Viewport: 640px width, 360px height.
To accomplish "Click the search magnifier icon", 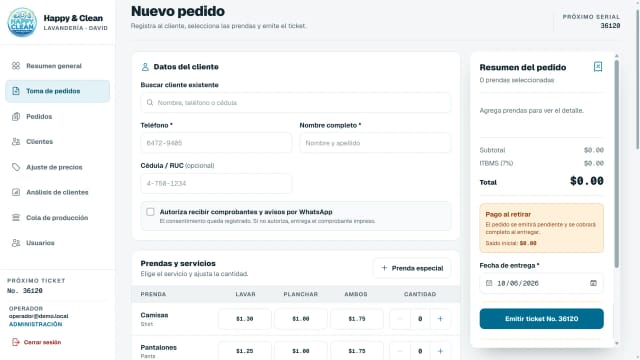I will [150, 102].
